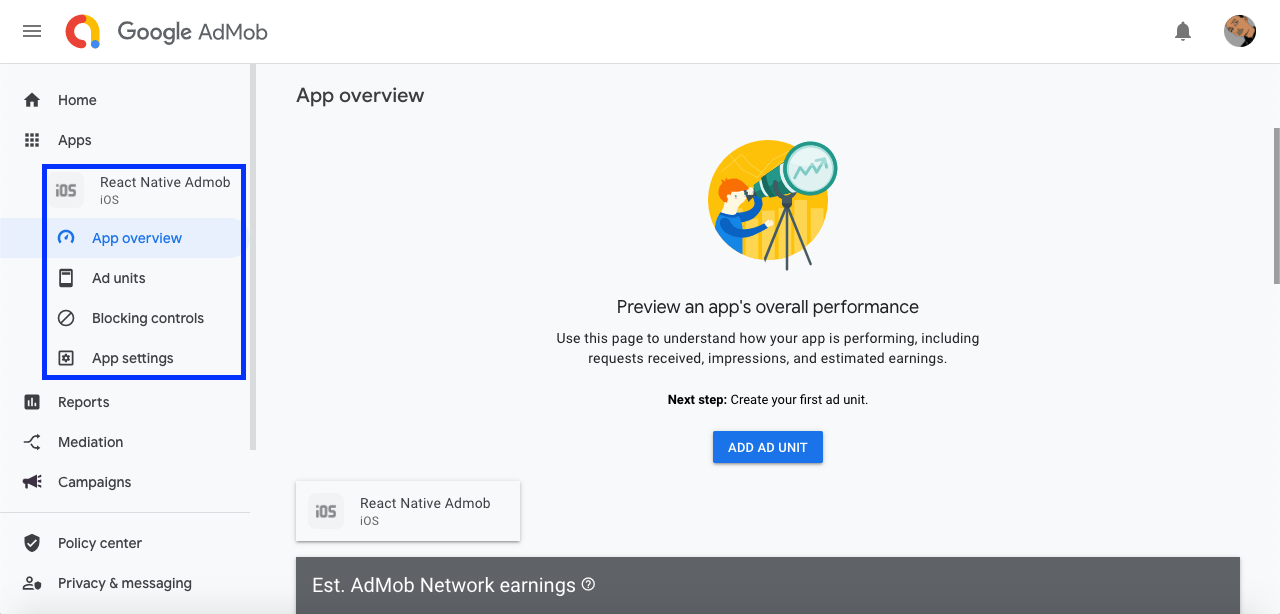Open the Privacy & messaging icon

tap(31, 583)
